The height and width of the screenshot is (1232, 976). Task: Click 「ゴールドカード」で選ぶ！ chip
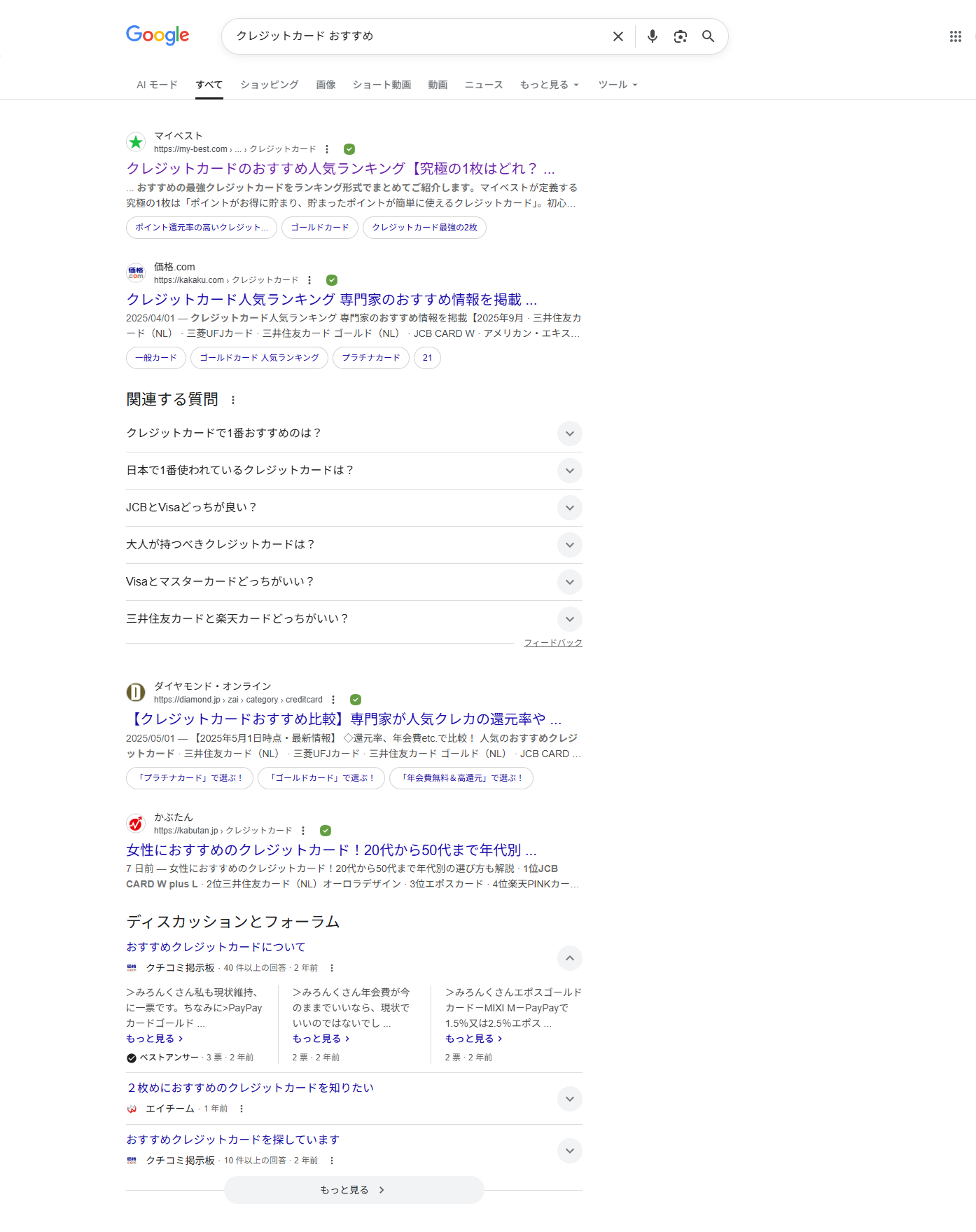click(321, 778)
